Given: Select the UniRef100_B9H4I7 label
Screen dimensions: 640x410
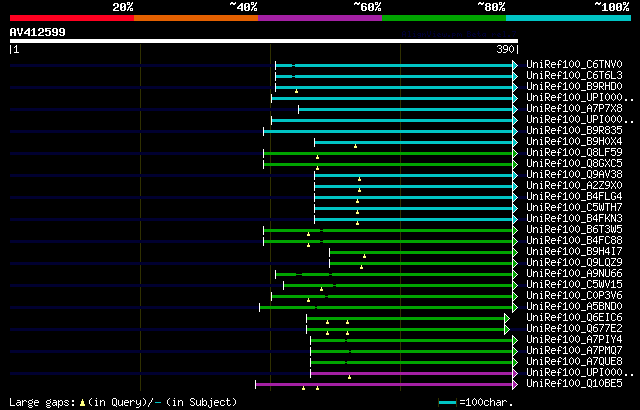Looking at the screenshot, I should pos(574,252).
